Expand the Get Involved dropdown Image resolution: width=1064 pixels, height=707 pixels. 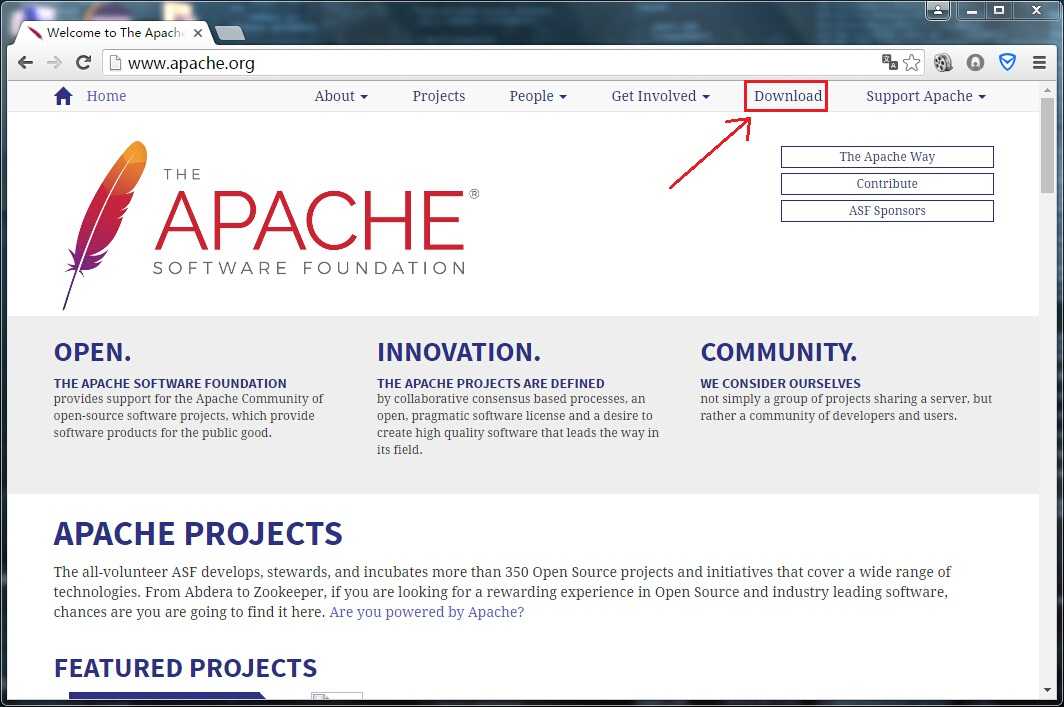pos(660,96)
